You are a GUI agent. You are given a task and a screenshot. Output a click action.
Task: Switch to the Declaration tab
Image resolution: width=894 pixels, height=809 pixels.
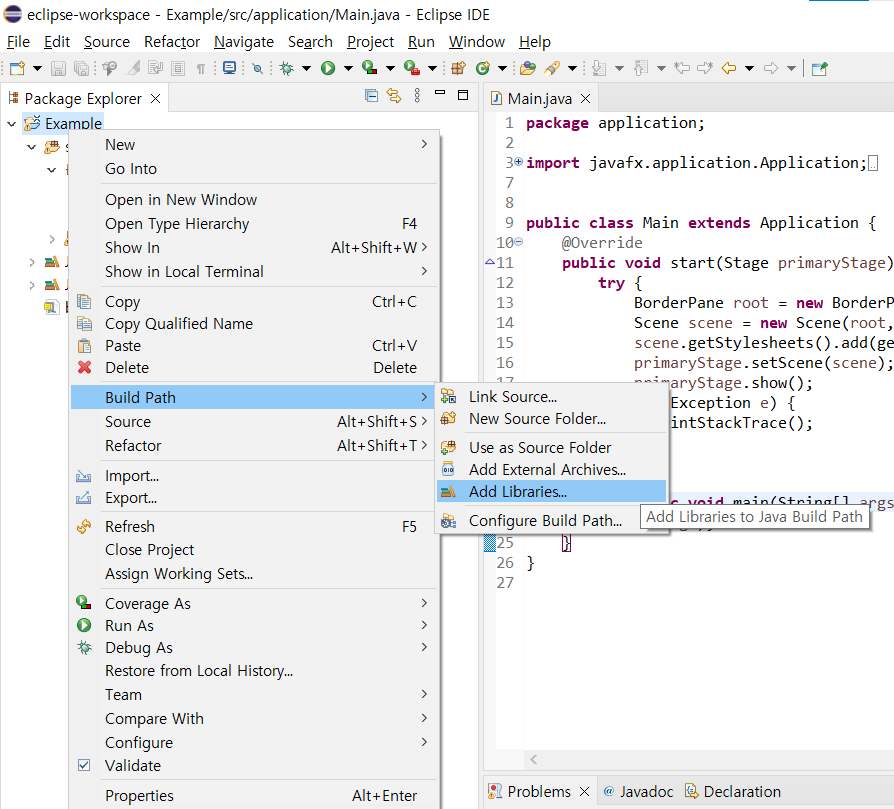(733, 792)
